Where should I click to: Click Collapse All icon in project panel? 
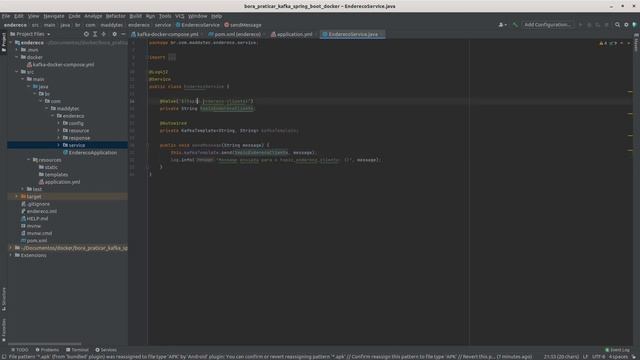point(104,34)
